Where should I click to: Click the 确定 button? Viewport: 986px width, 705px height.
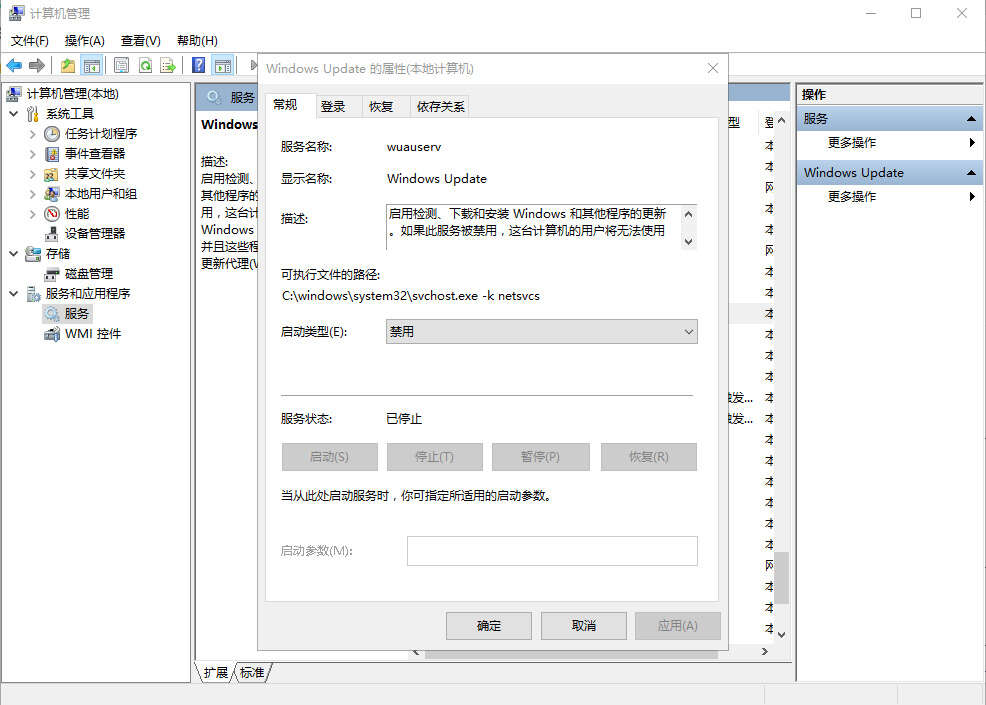pyautogui.click(x=489, y=626)
